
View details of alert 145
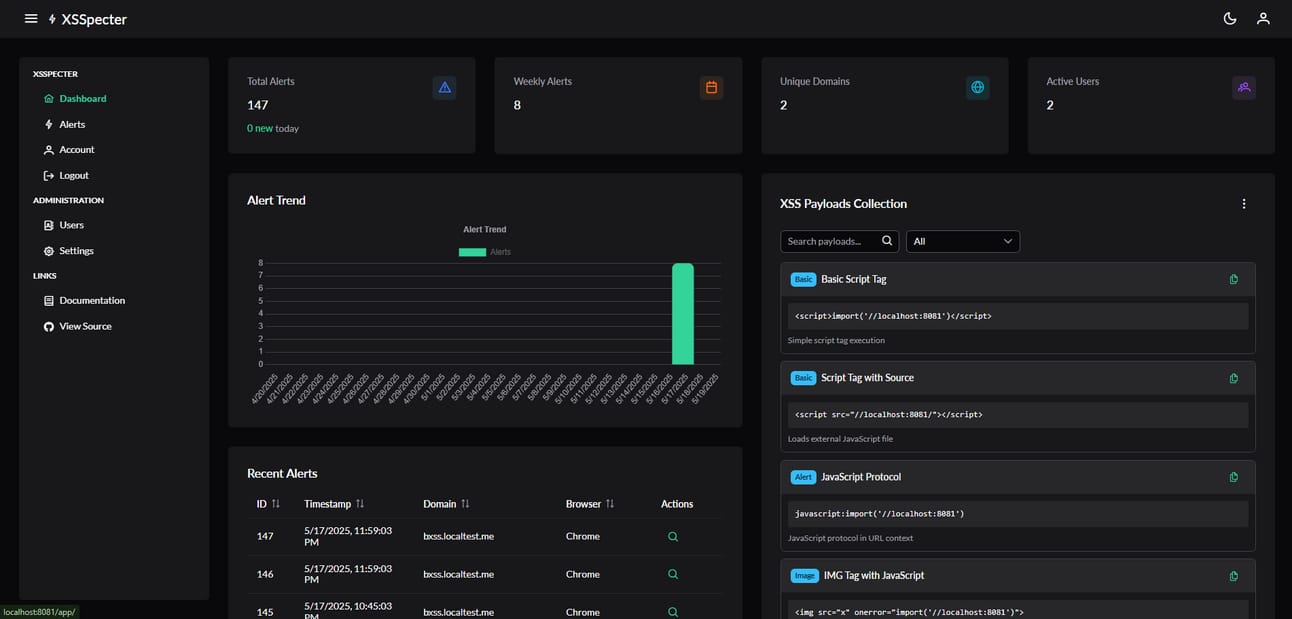point(673,612)
